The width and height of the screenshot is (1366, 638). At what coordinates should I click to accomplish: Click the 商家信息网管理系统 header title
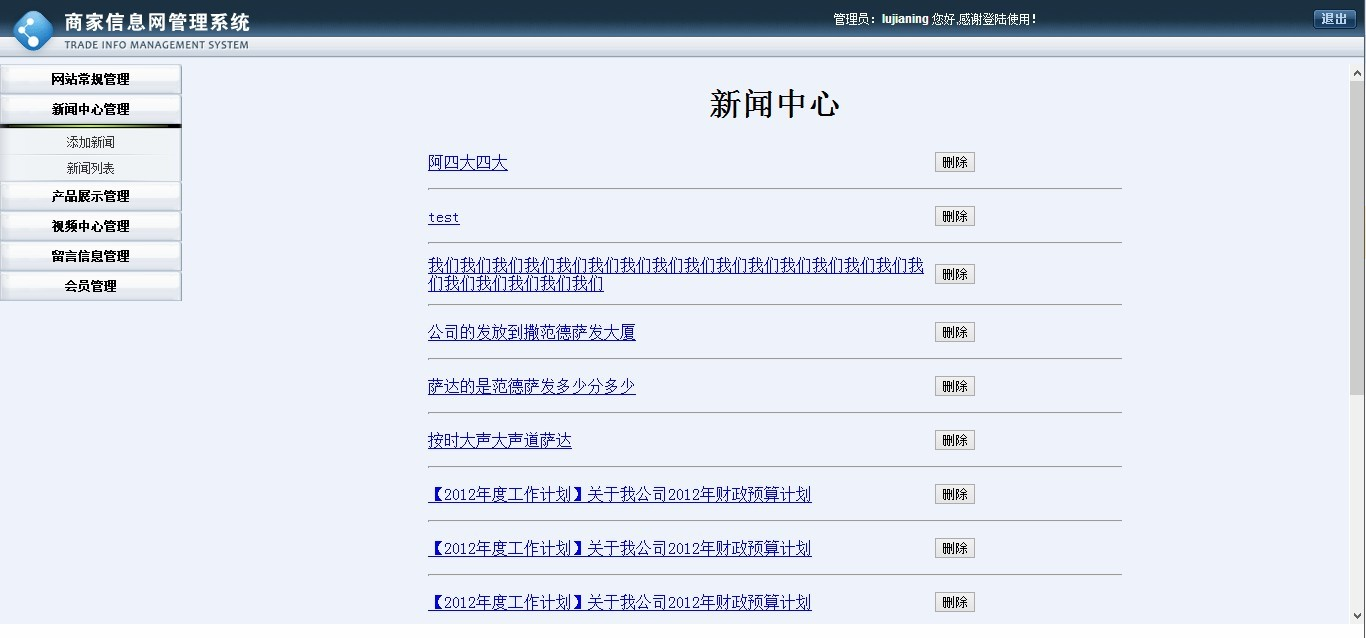coord(157,22)
